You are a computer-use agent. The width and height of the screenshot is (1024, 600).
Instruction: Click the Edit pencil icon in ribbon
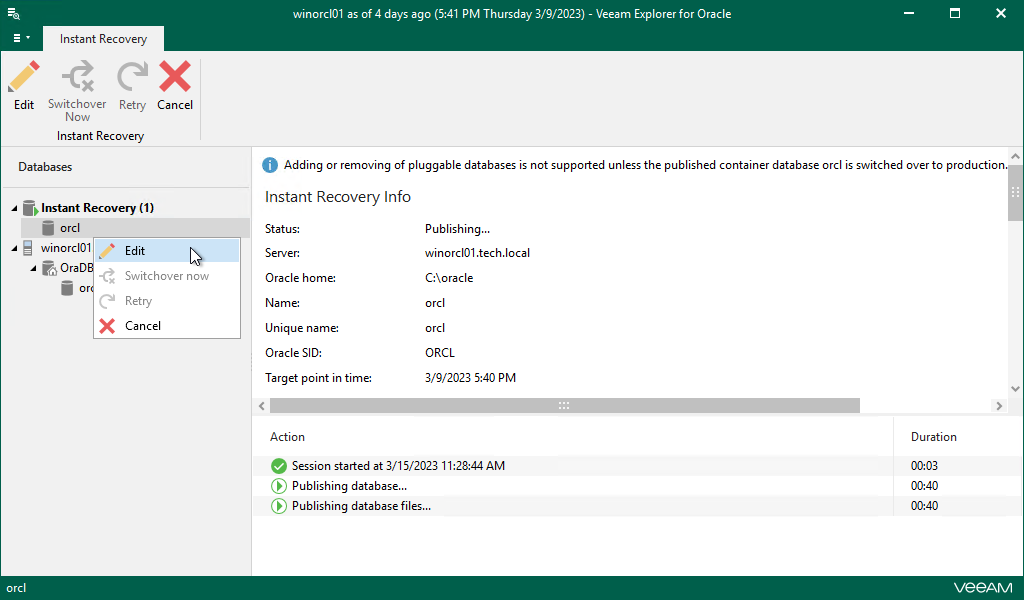point(24,77)
